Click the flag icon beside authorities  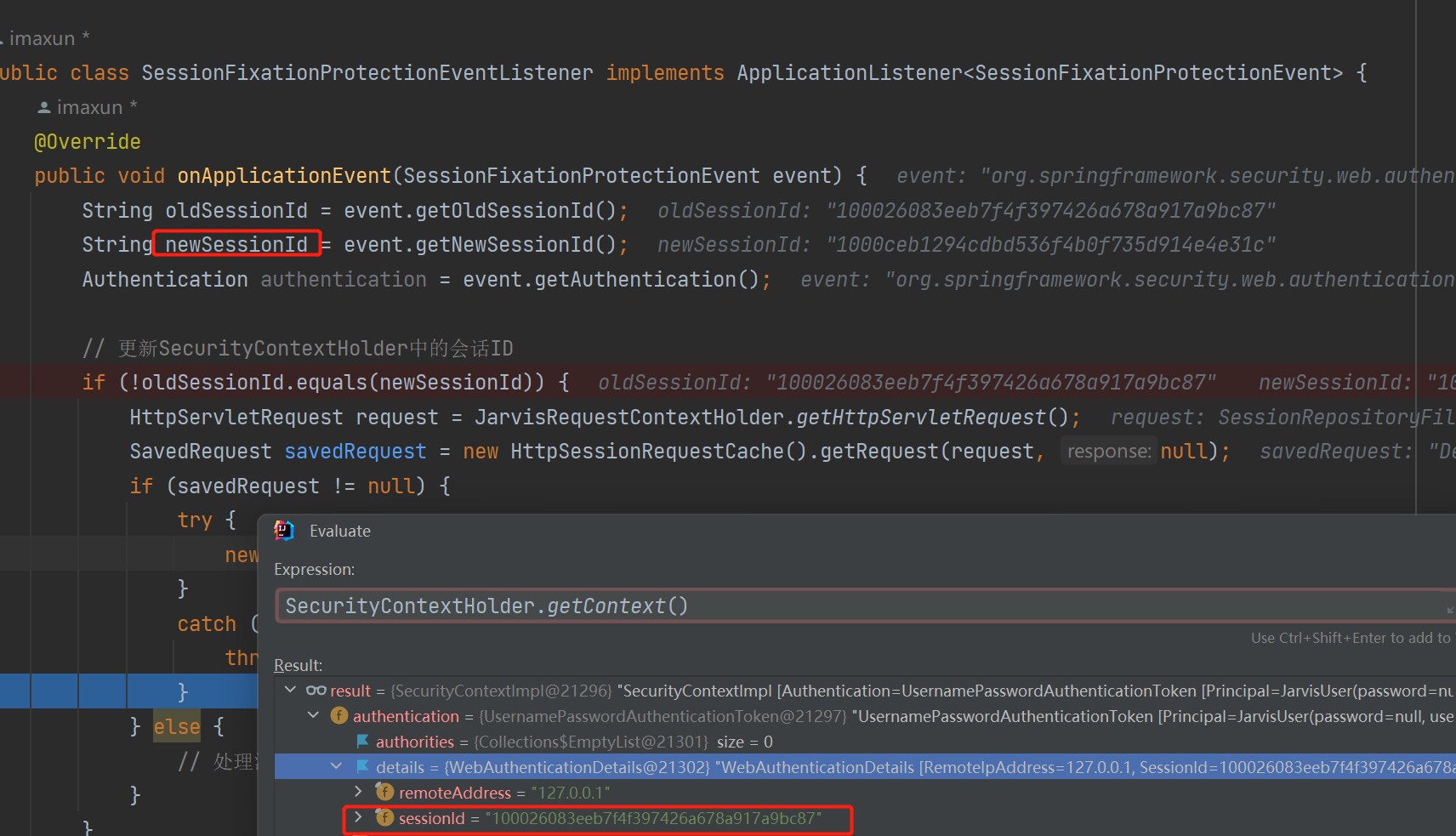(x=362, y=742)
